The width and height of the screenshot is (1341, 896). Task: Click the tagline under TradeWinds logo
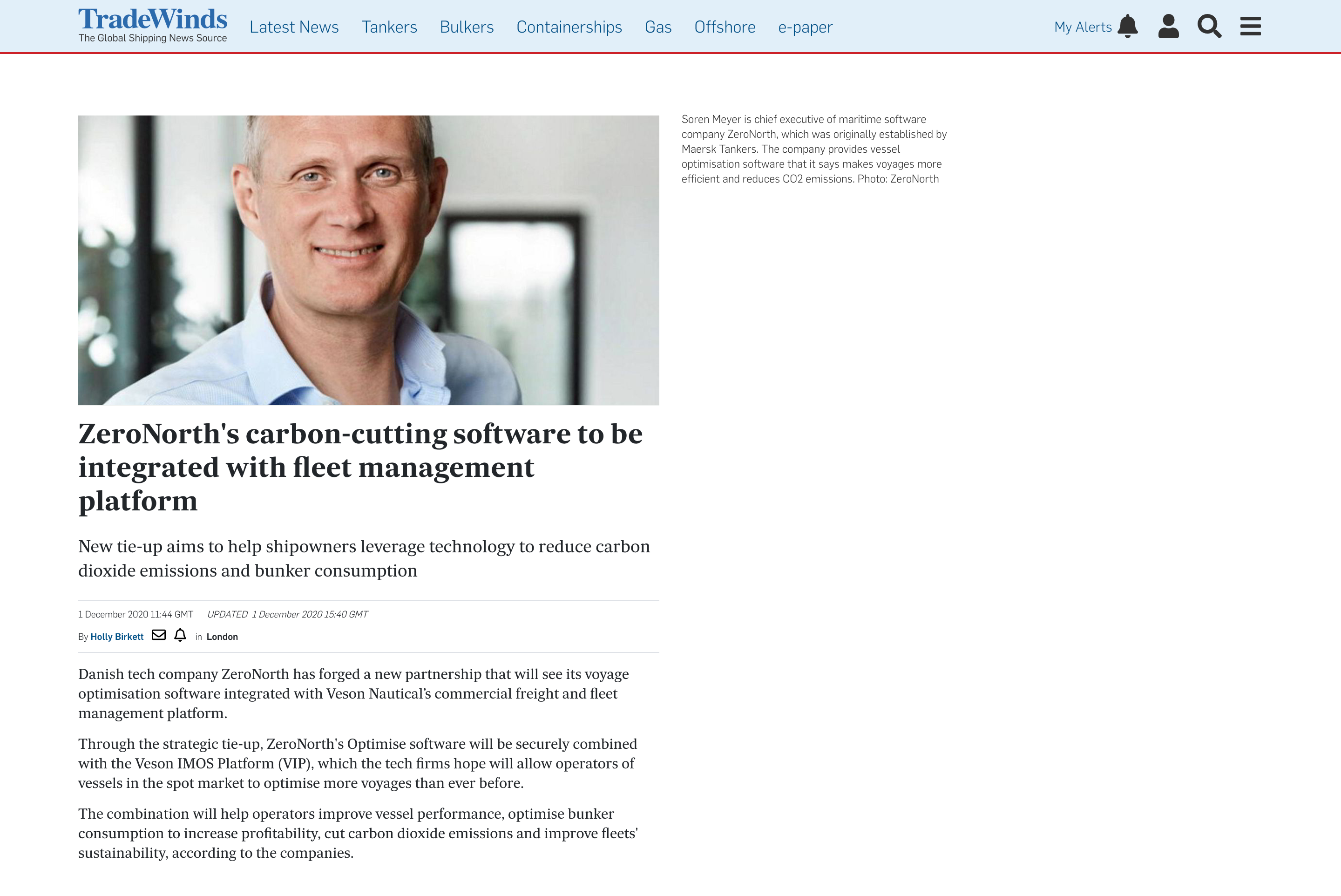click(153, 38)
